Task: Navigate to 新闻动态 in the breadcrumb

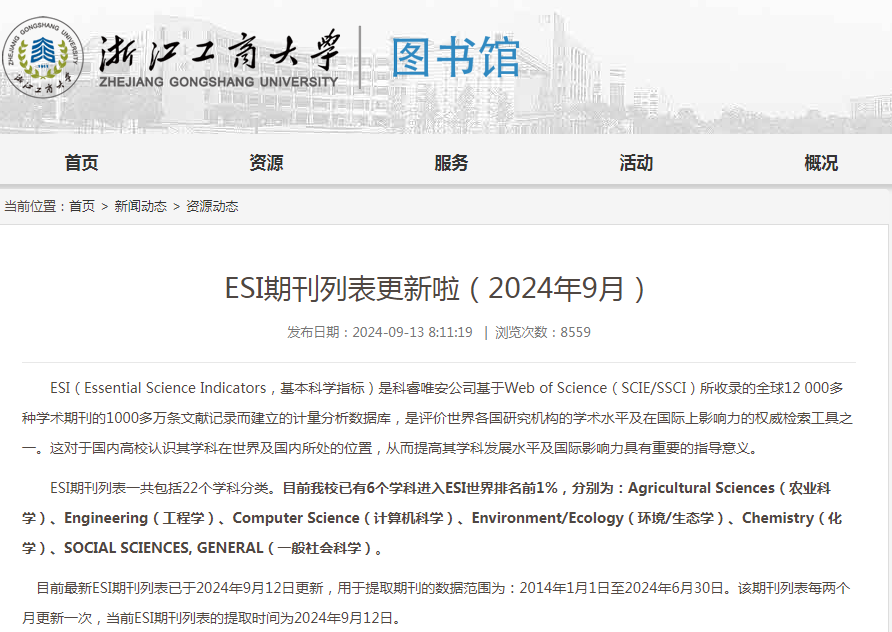Action: pos(140,206)
